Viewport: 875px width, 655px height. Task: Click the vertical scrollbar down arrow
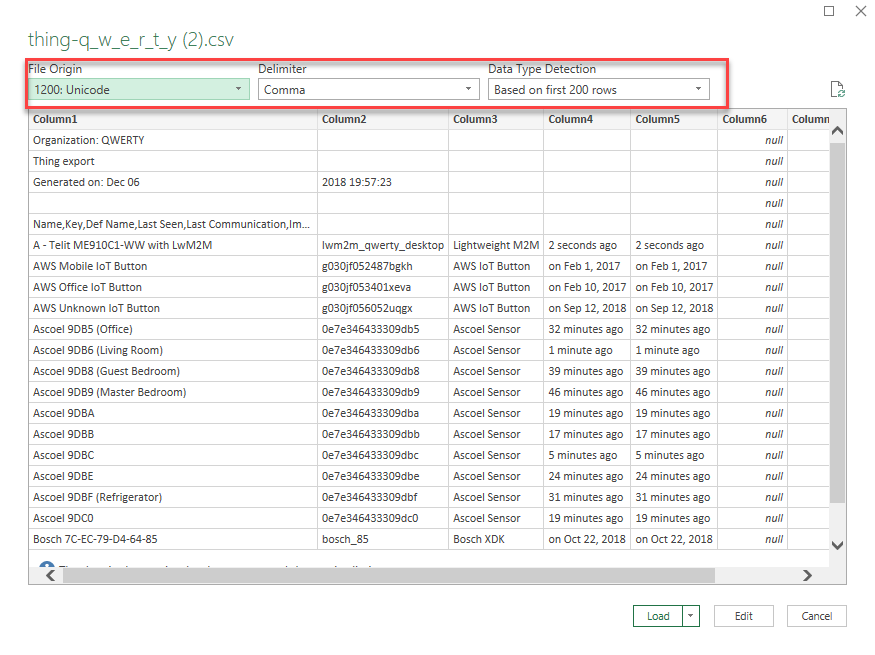point(838,545)
